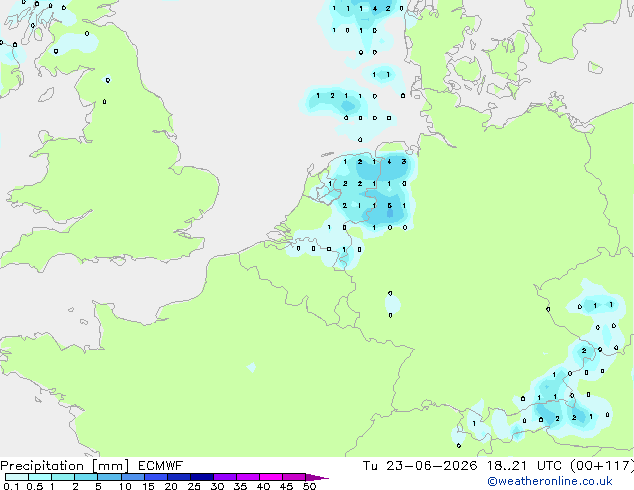The width and height of the screenshot is (634, 490).
Task: Select the 20–25 mm dark blue legend swatch
Action: (x=179, y=477)
